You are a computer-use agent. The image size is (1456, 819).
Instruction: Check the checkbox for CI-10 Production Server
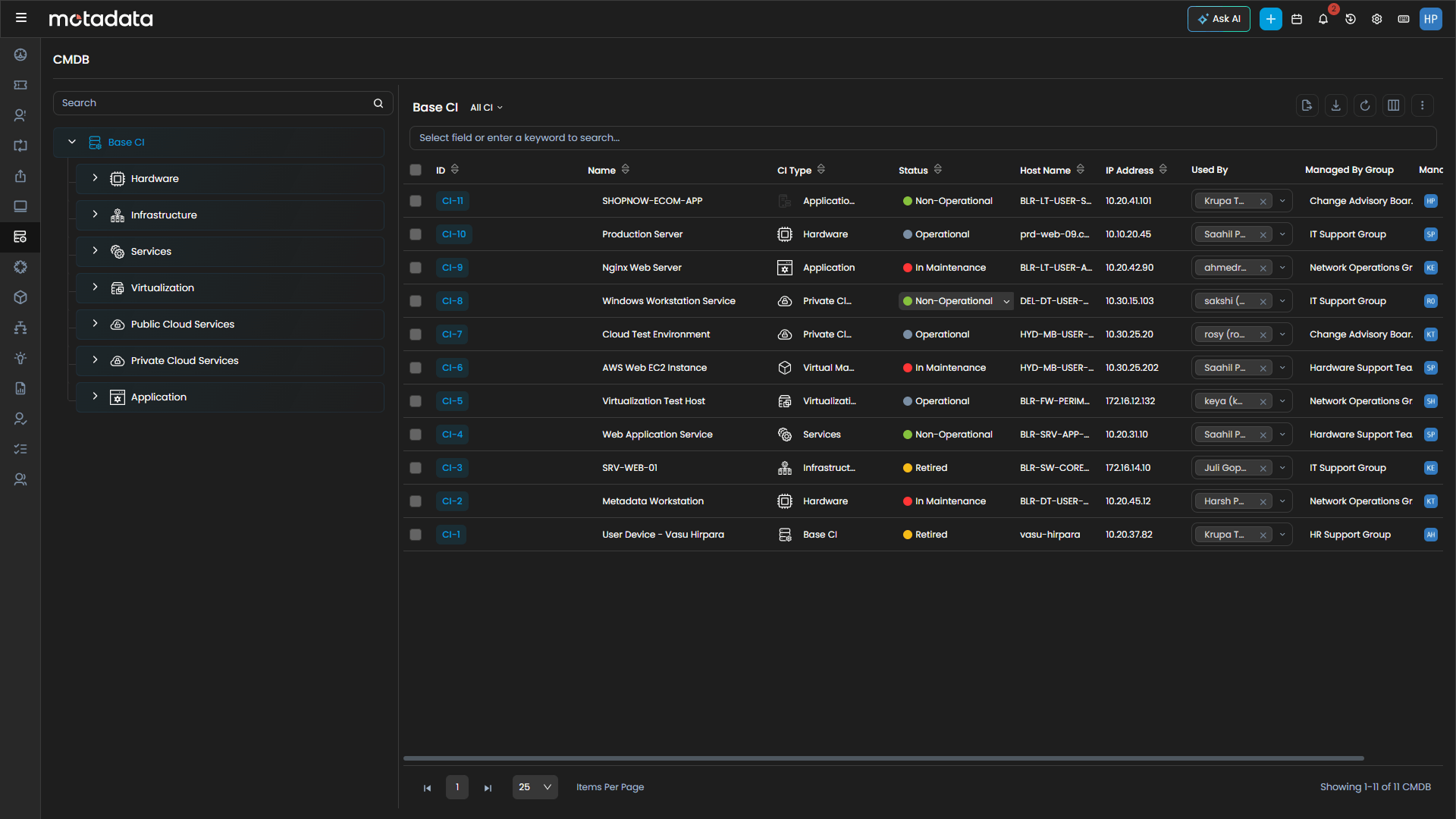click(416, 234)
